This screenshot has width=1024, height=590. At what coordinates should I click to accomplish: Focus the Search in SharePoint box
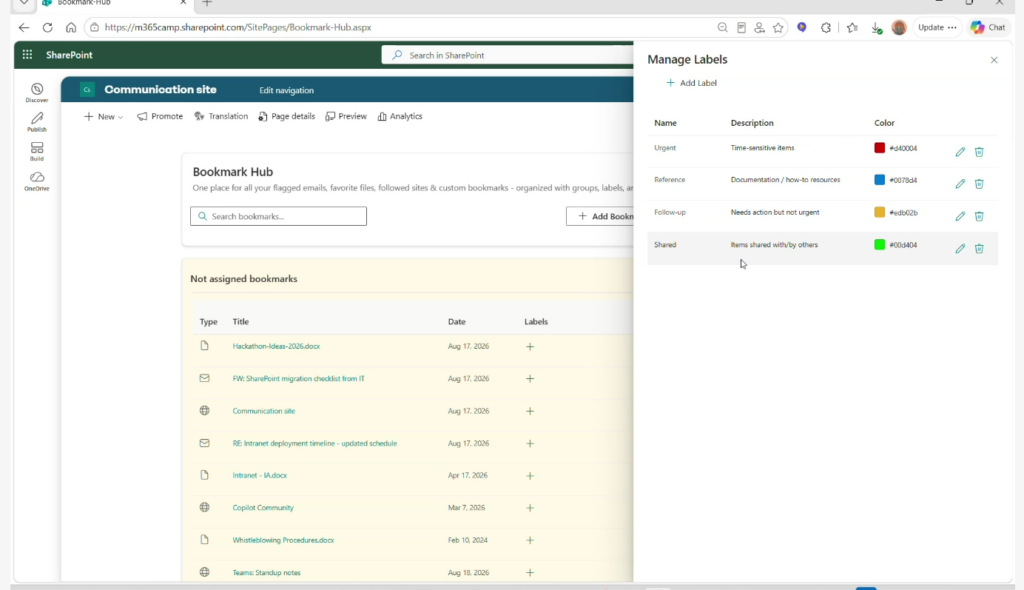[x=507, y=55]
